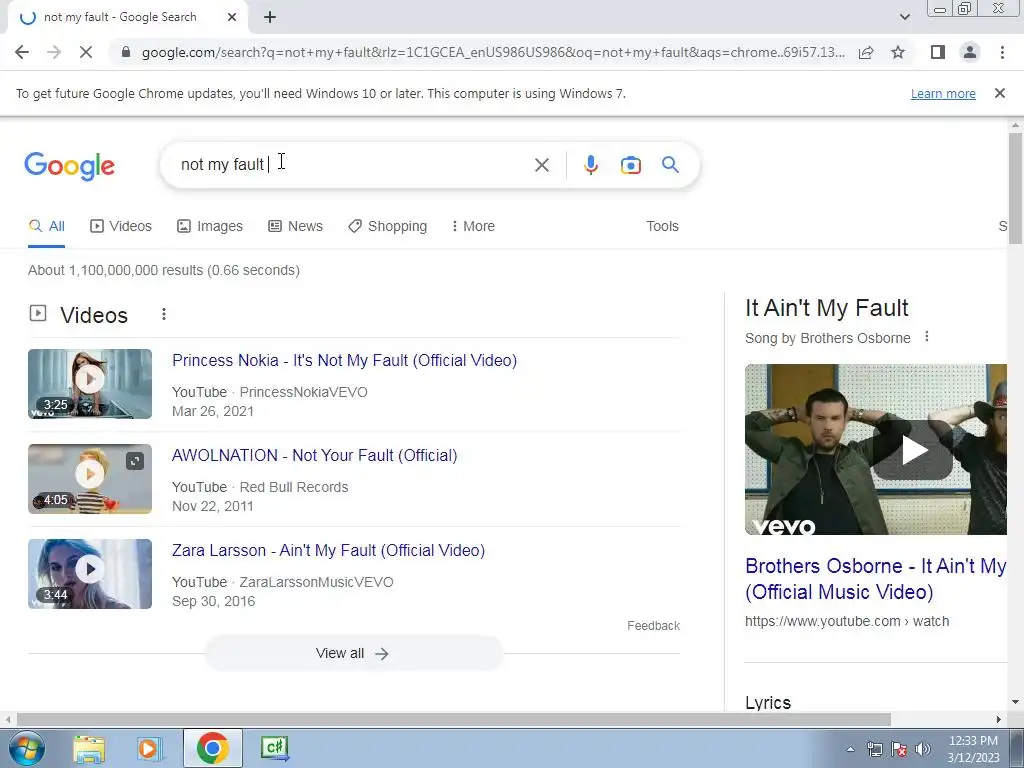Image resolution: width=1024 pixels, height=768 pixels.
Task: Open the tab search dropdown arrow
Action: tap(904, 17)
